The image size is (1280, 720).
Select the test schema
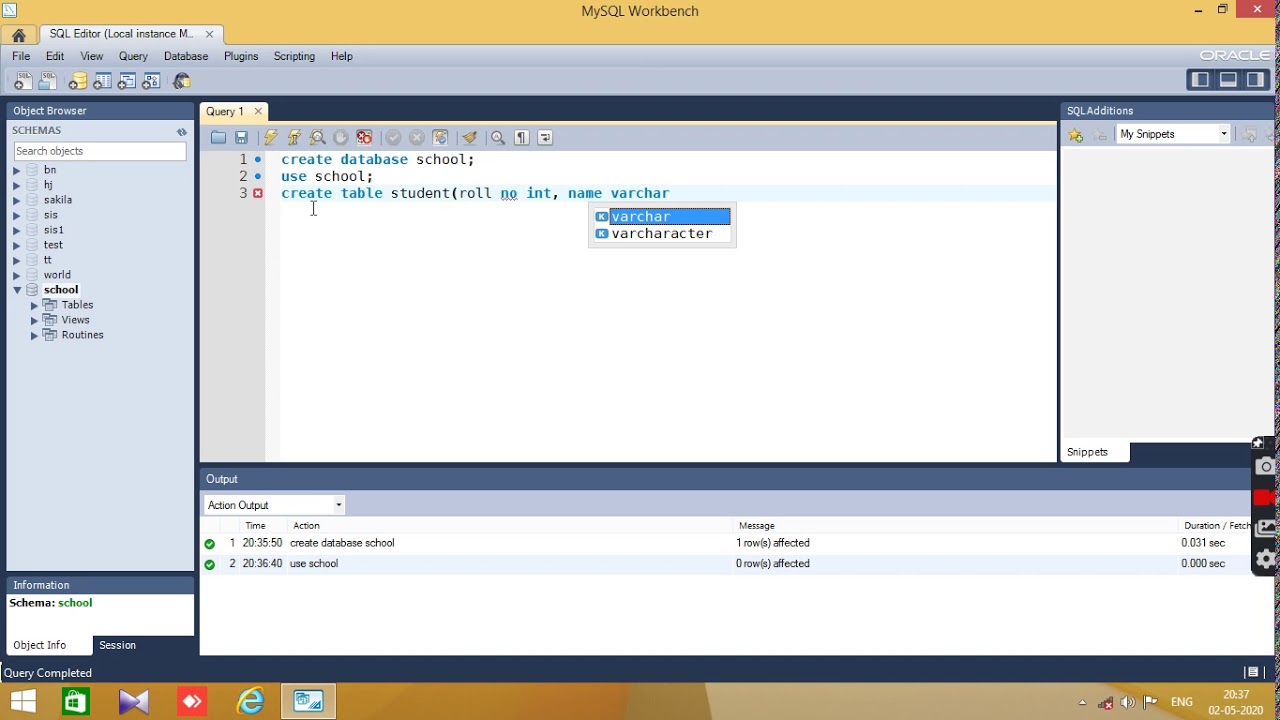53,245
